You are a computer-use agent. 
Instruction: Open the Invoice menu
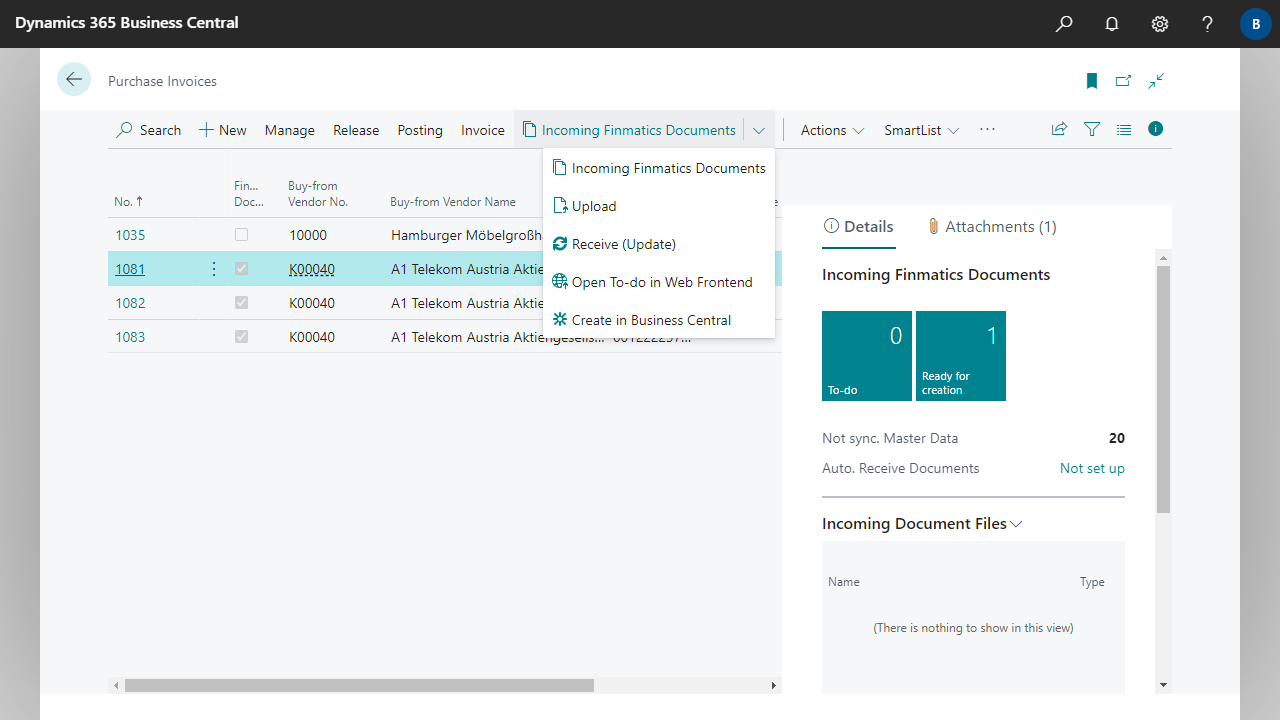point(483,130)
